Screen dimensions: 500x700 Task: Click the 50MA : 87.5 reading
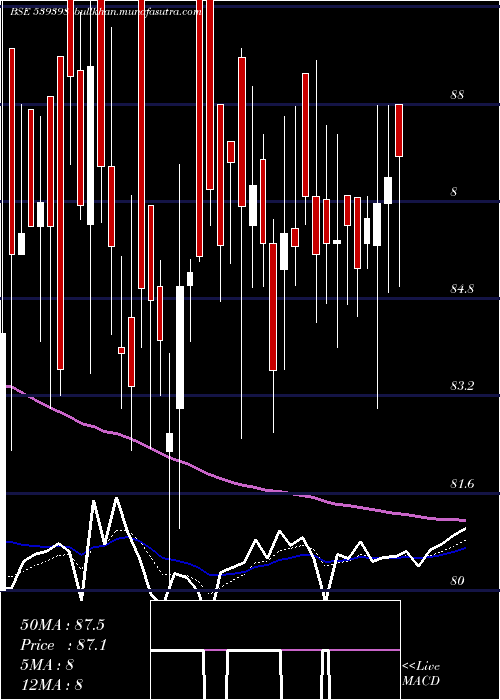pyautogui.click(x=62, y=625)
